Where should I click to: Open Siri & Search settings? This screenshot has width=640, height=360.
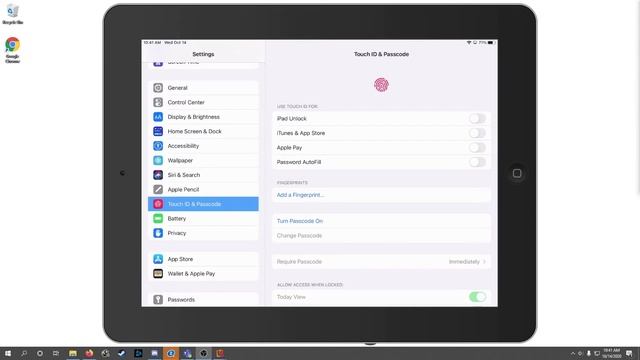(203, 175)
